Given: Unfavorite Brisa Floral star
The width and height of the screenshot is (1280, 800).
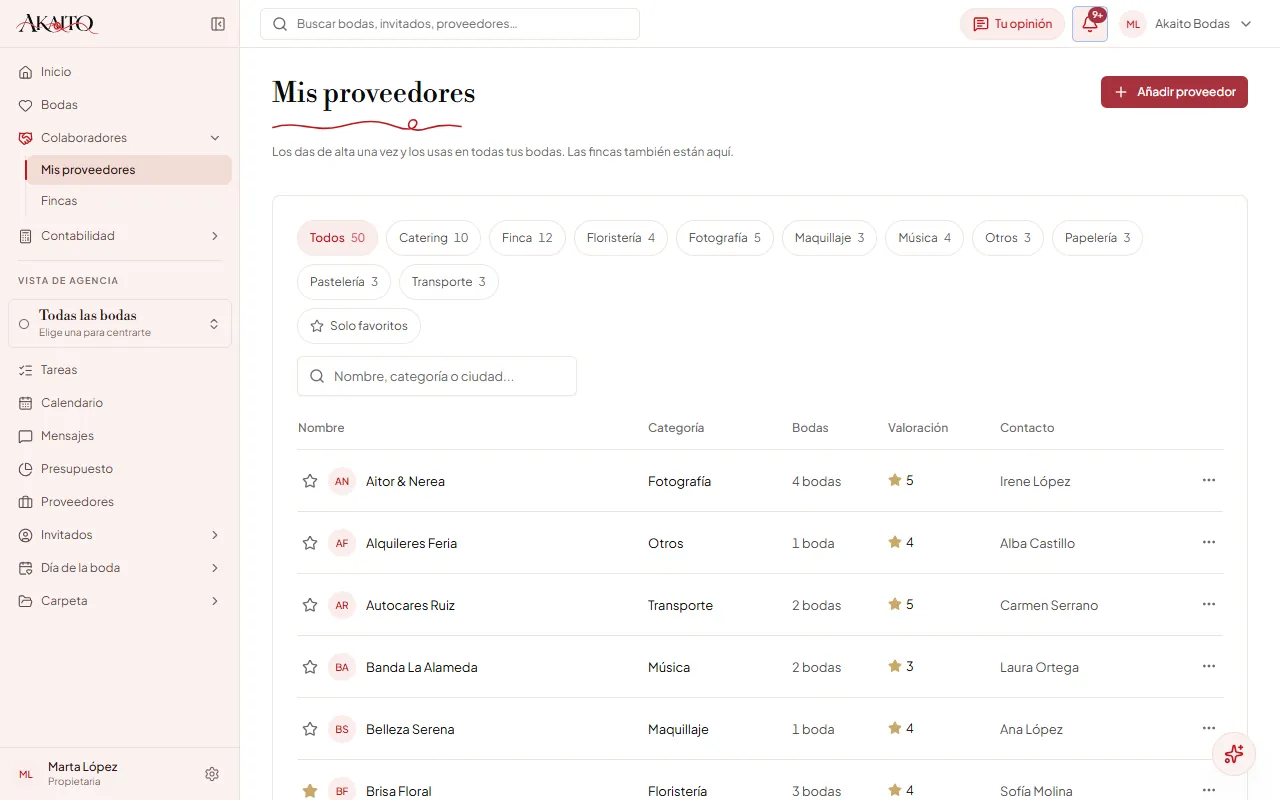Looking at the screenshot, I should (x=310, y=791).
